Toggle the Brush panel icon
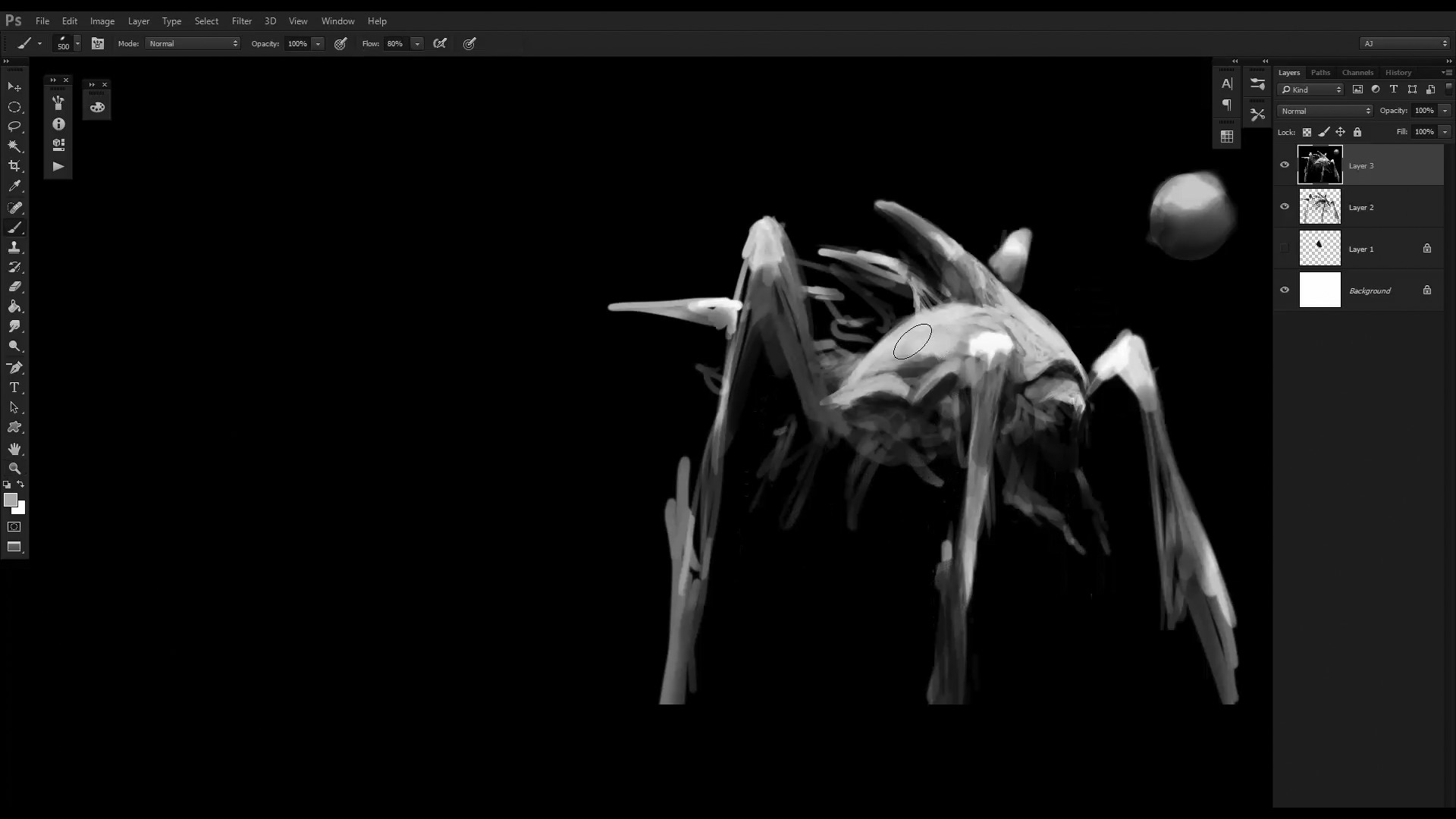 pos(98,44)
